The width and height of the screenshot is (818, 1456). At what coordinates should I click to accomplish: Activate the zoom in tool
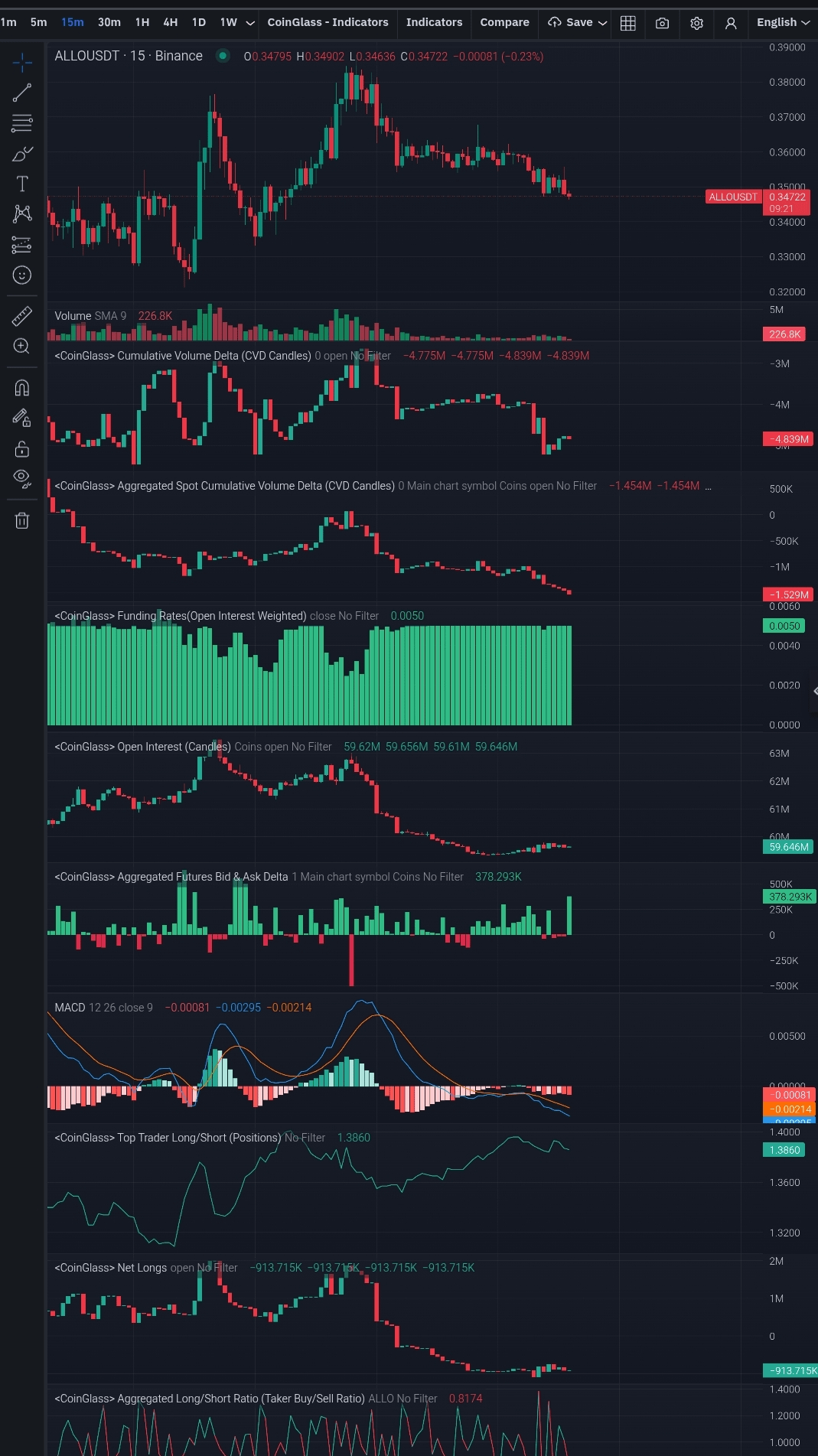(x=22, y=346)
